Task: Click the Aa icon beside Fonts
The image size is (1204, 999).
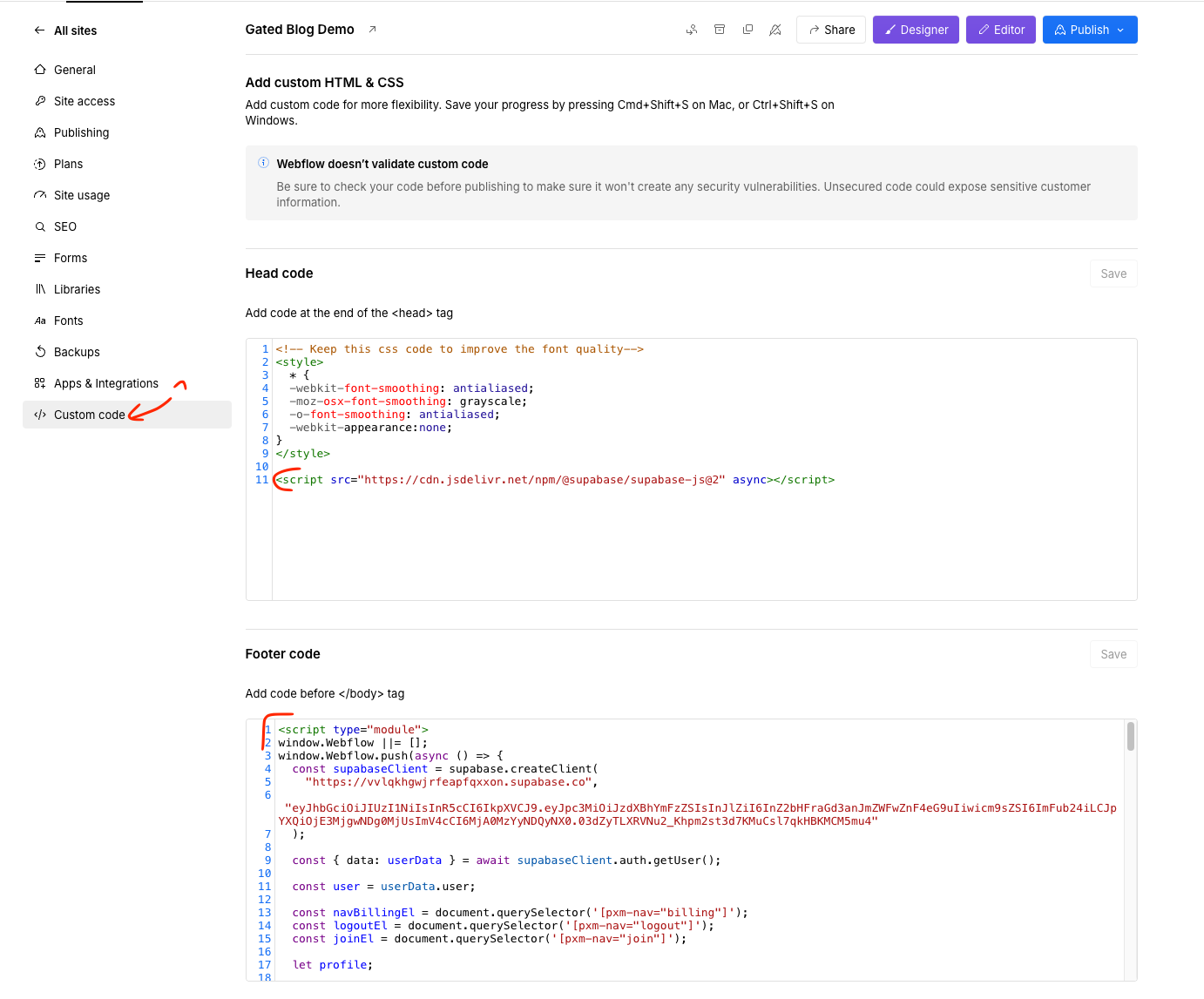Action: tap(40, 321)
